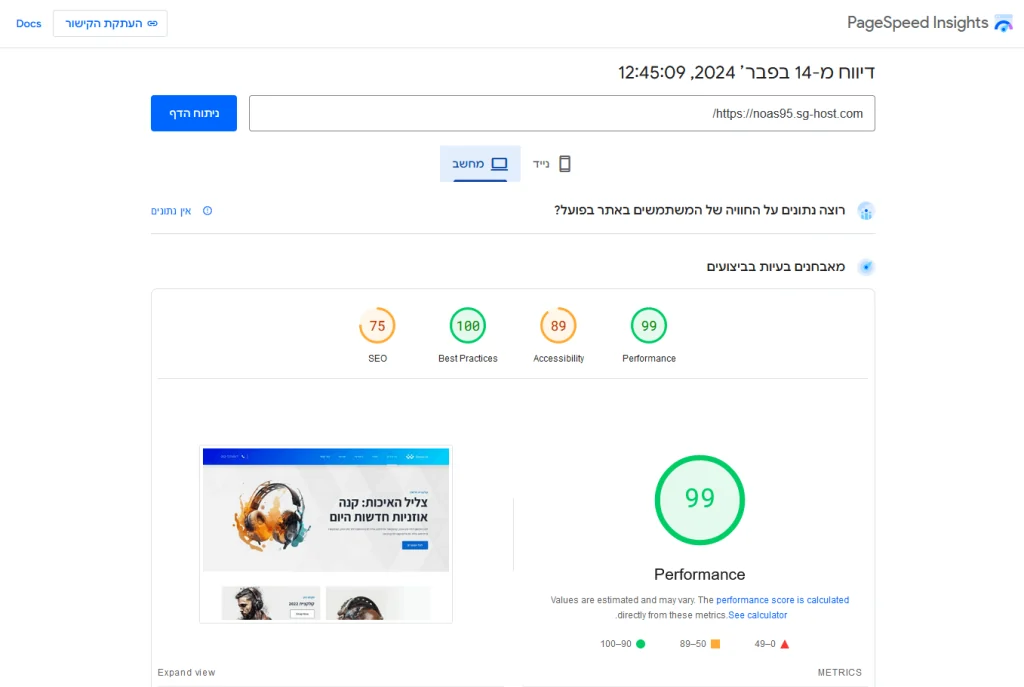Switch to the נייד mobile tab
1024x687 pixels.
pos(552,164)
